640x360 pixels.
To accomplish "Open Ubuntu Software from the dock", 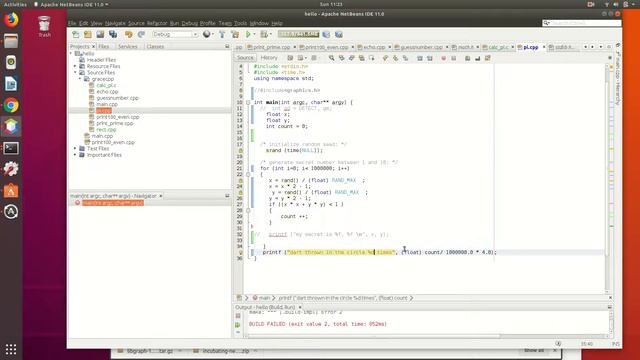I will click(x=11, y=190).
